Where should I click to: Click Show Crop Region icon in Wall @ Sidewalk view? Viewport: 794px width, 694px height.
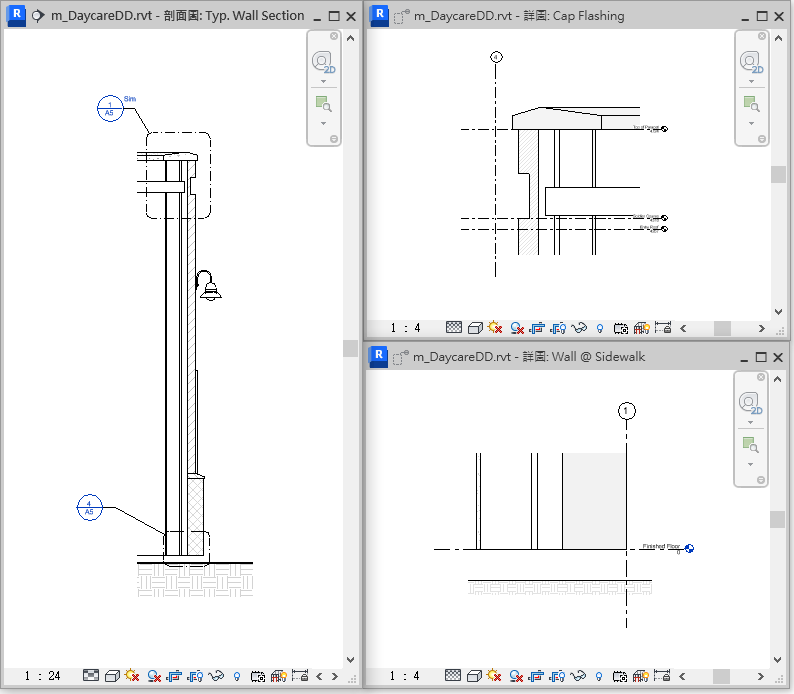[557, 675]
